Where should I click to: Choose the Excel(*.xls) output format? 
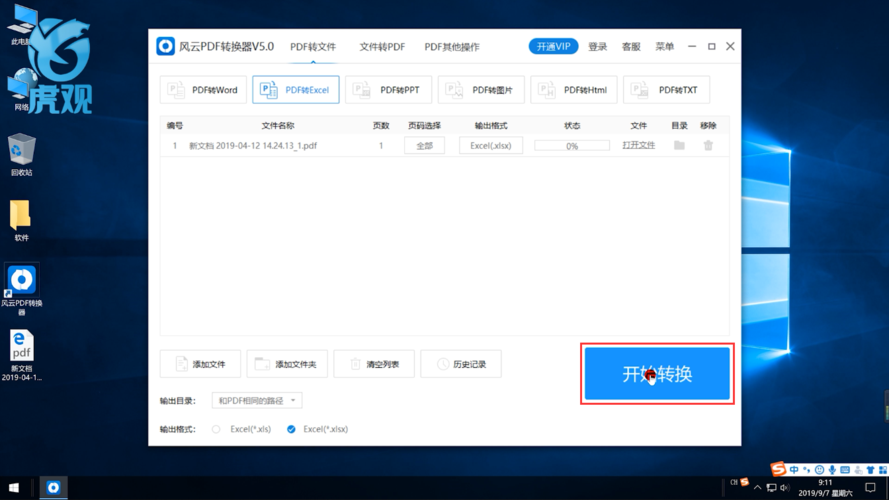(x=216, y=429)
